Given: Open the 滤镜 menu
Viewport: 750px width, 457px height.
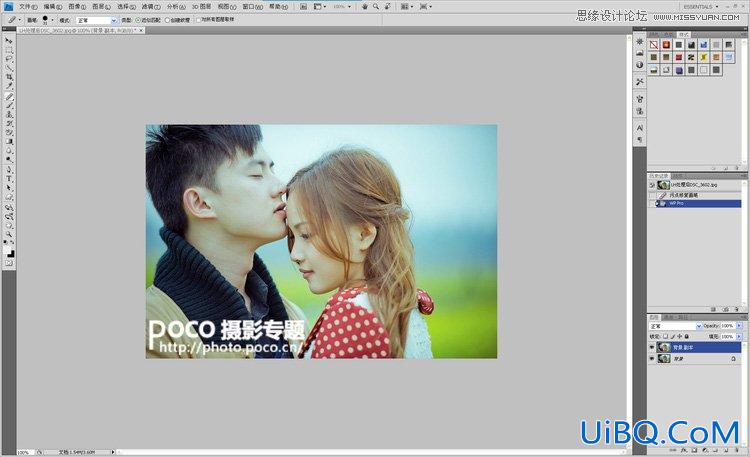Looking at the screenshot, I should 151,7.
